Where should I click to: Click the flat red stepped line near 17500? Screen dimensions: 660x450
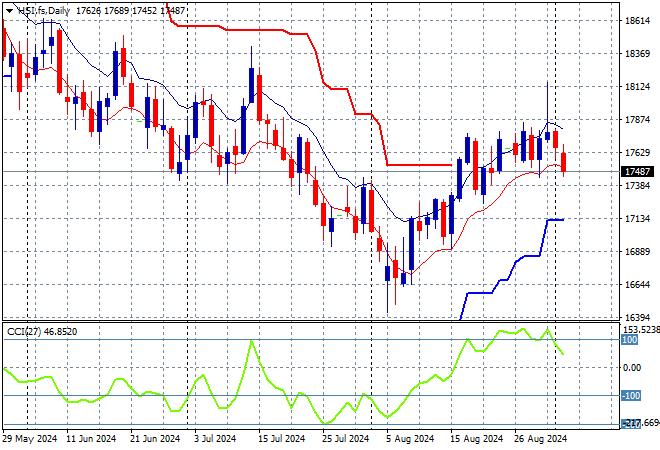point(420,165)
